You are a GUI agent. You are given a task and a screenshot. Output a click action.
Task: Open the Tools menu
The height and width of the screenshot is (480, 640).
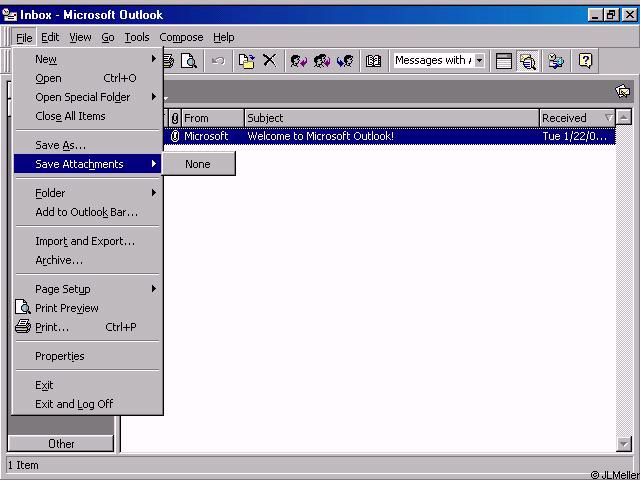[x=137, y=38]
